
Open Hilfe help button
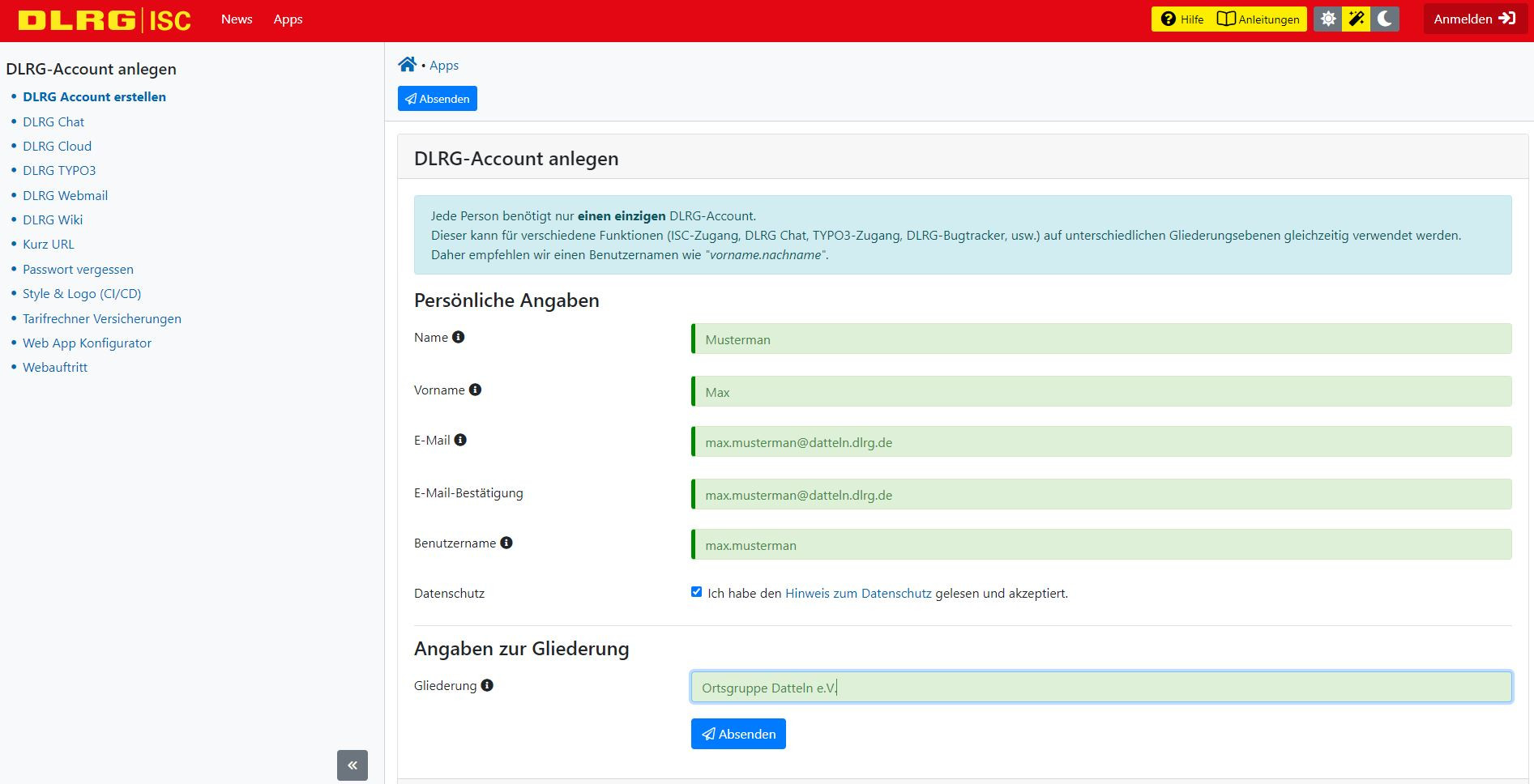[1182, 19]
